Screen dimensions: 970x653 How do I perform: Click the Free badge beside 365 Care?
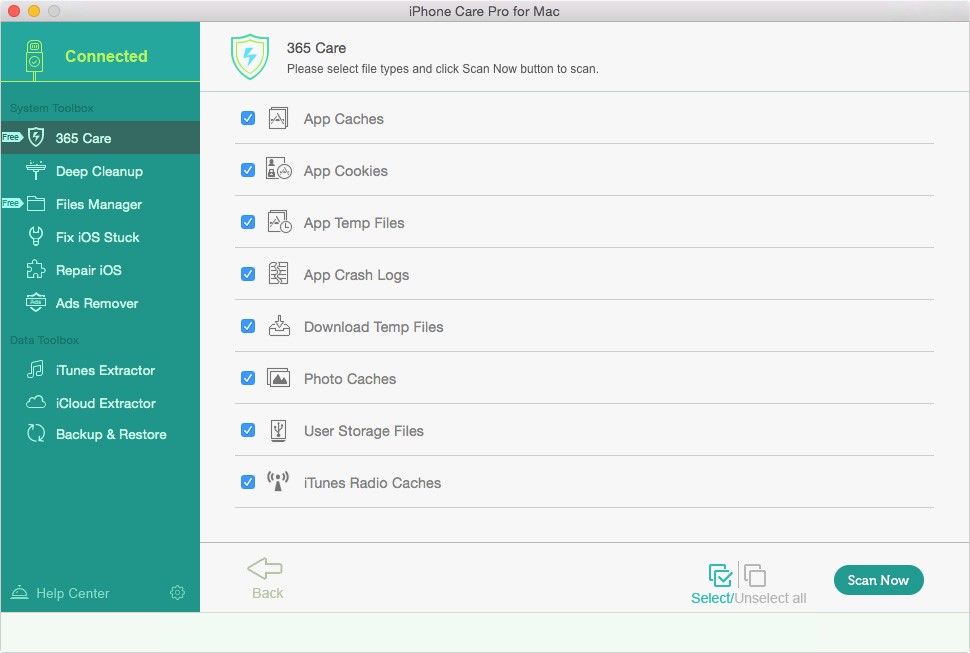(x=12, y=137)
